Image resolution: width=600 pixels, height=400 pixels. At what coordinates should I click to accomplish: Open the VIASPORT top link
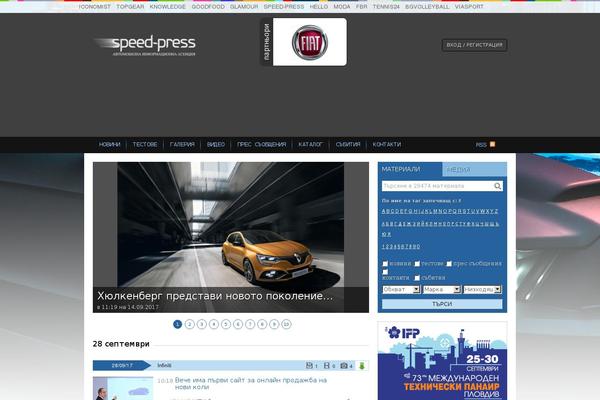pos(469,7)
